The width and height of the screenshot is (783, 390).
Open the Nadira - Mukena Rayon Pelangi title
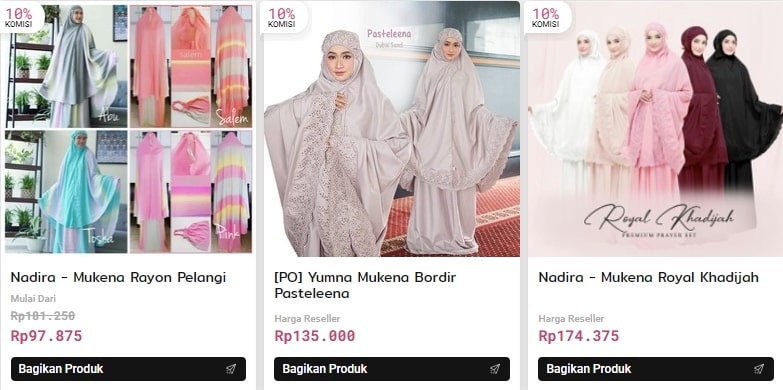point(118,277)
